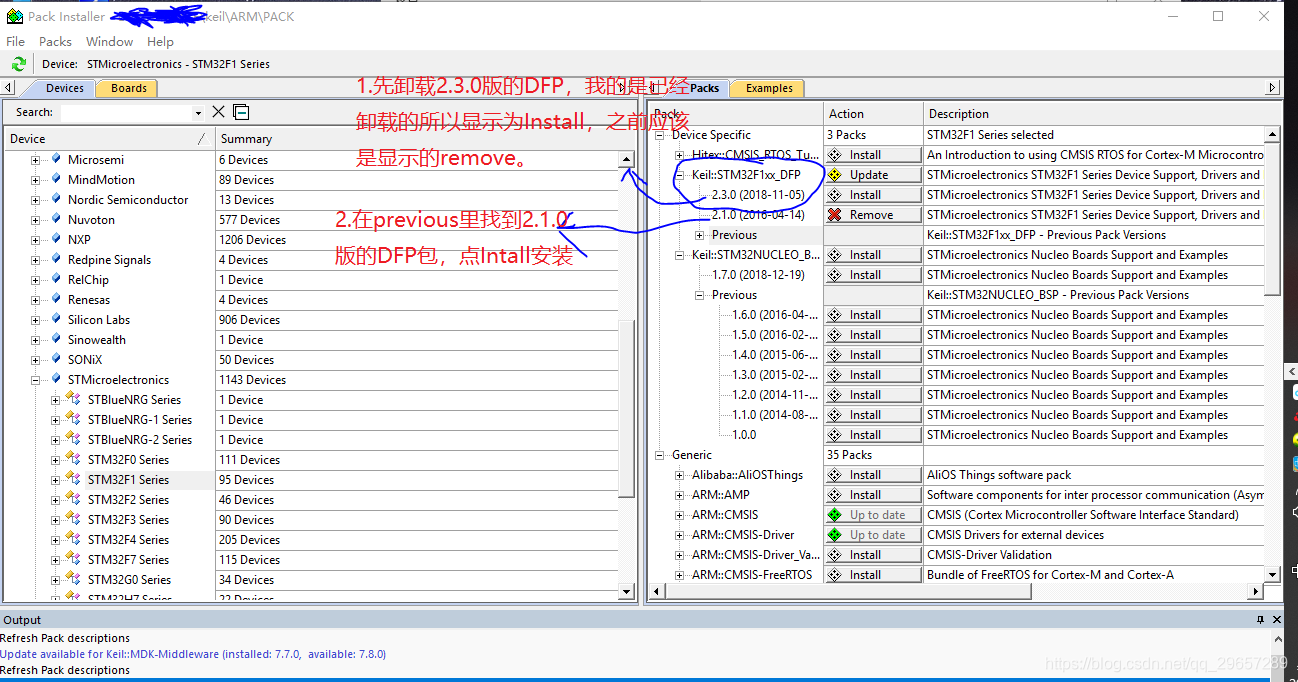Switch to the Examples tab

(x=769, y=88)
